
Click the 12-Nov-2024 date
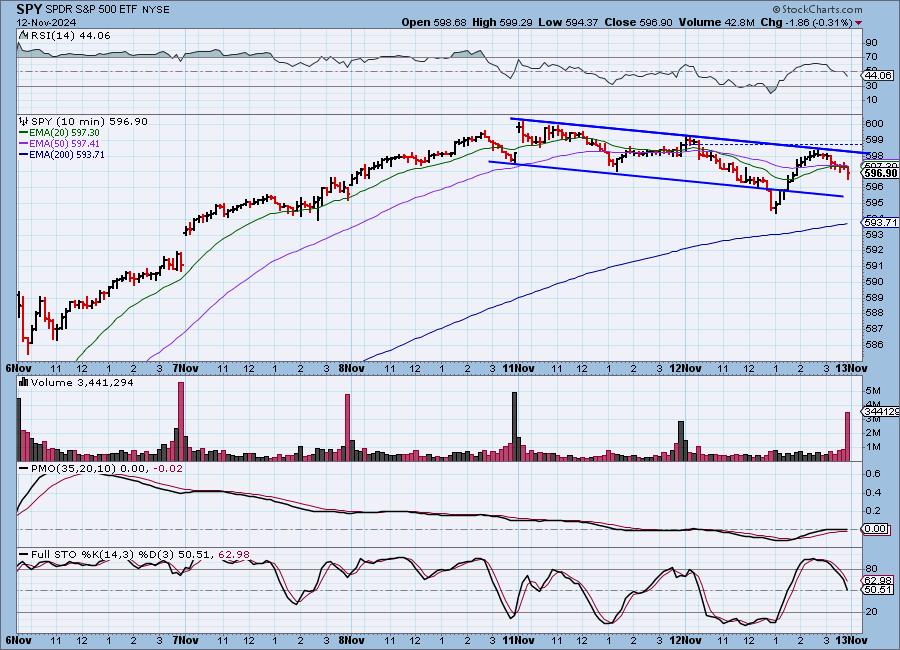click(44, 22)
